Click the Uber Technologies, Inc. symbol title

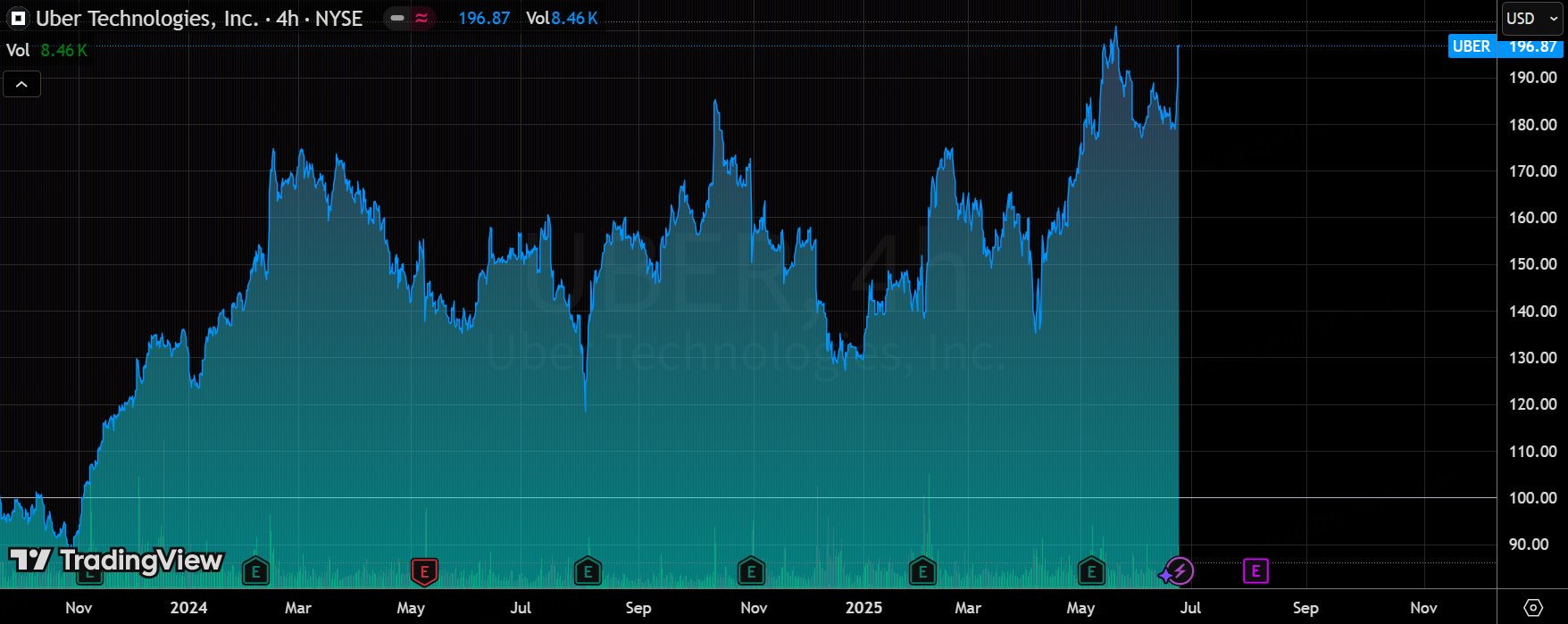pos(147,18)
